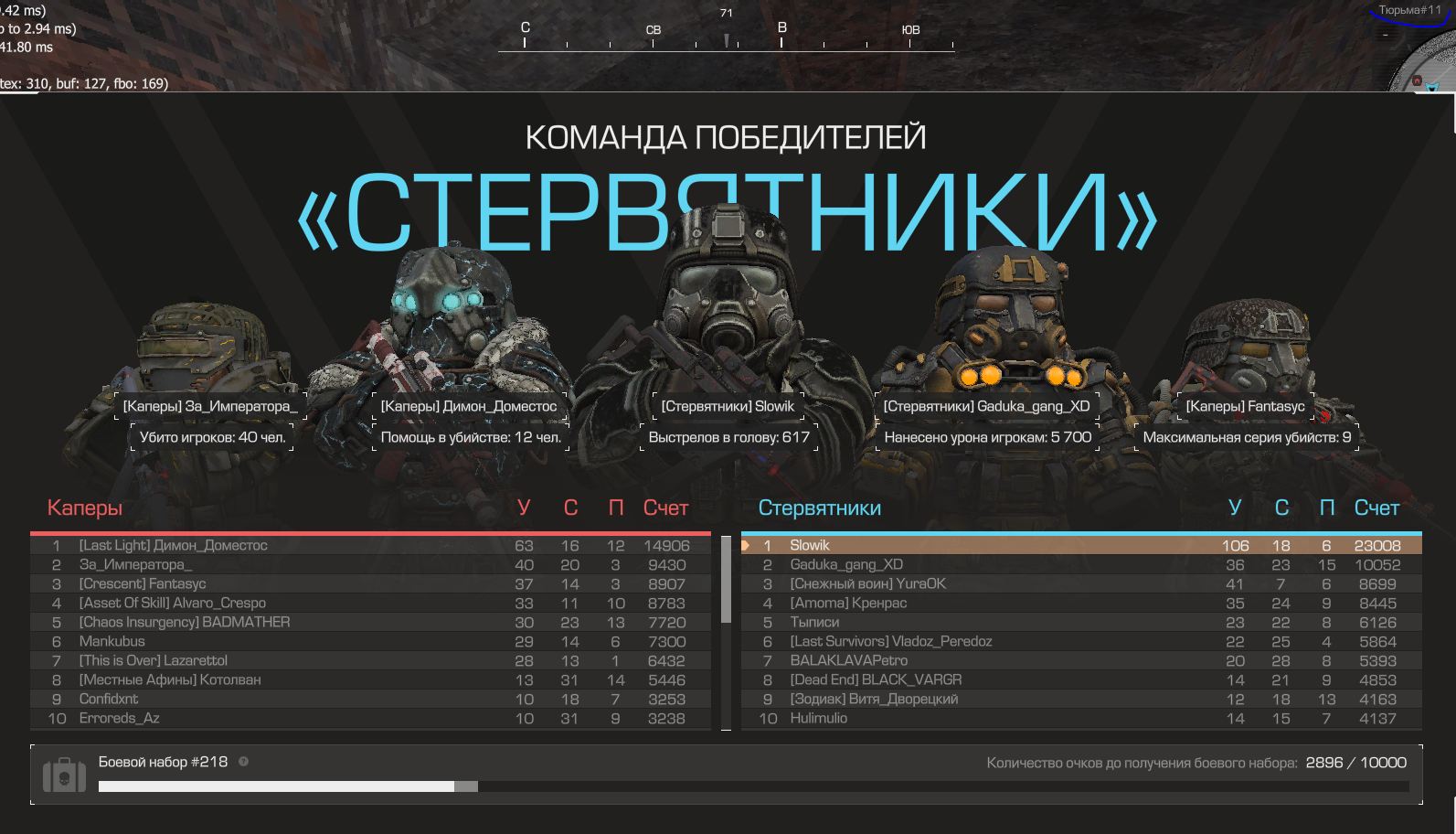This screenshot has height=834, width=1456.
Task: Click the 9430 score value
Action: click(x=666, y=565)
